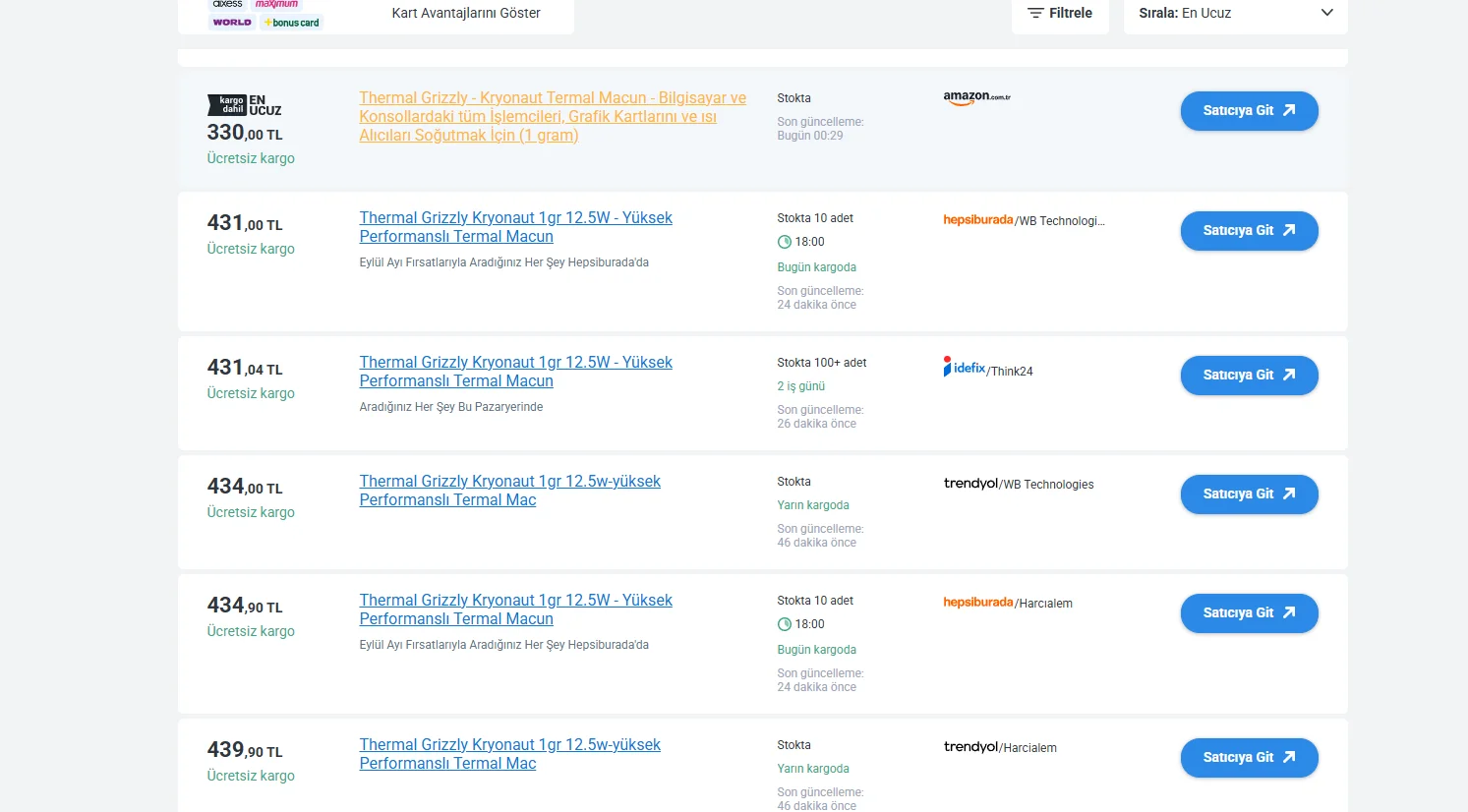Screen dimensions: 1468x812
Task: Open product link in the 434,00 TL trendyol listing
Action: [509, 491]
